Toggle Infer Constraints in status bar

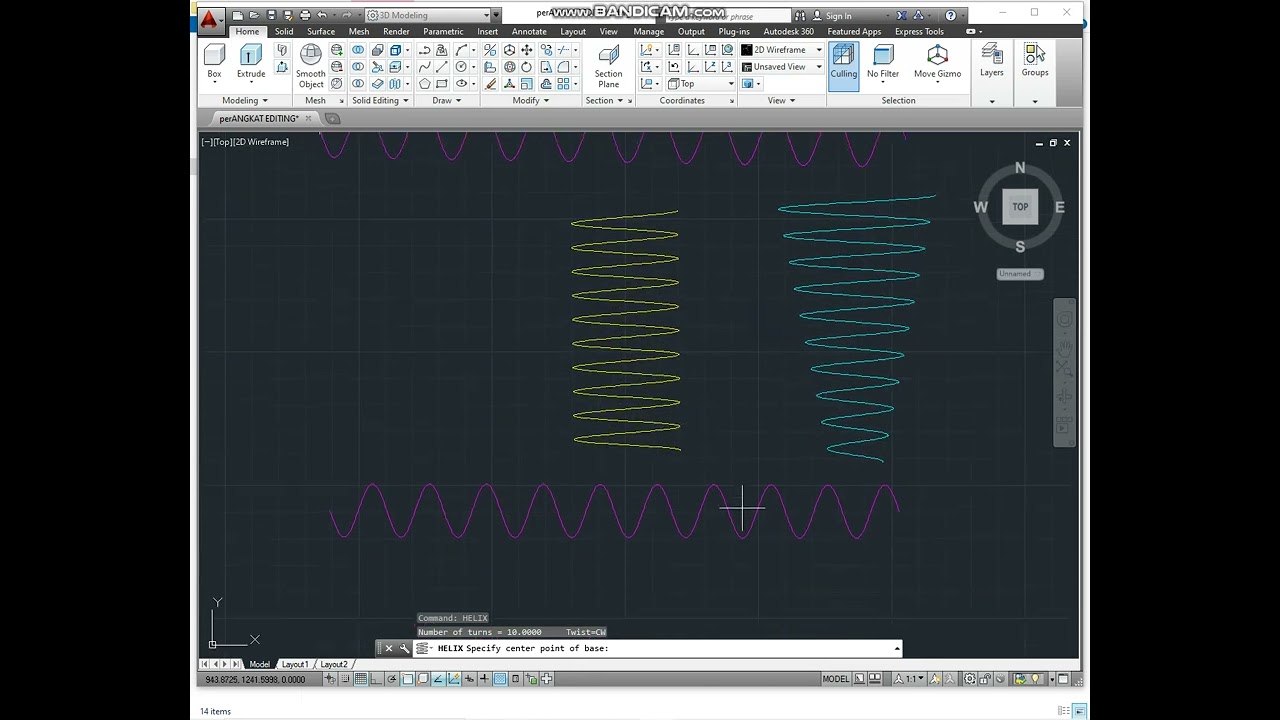330,679
